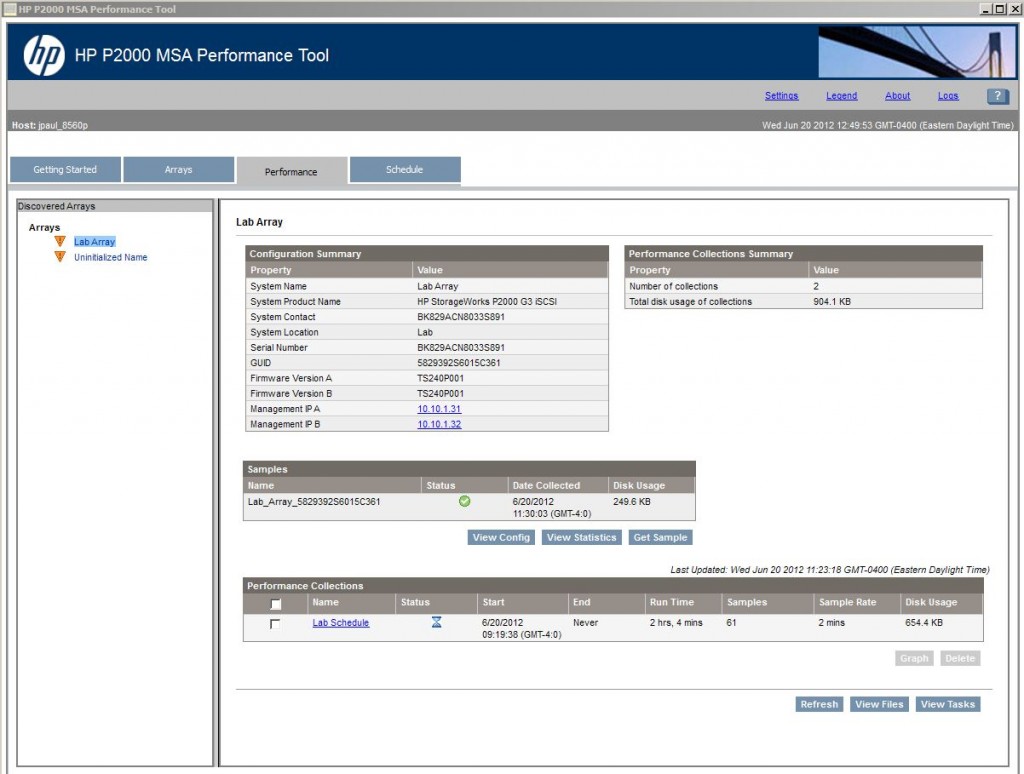This screenshot has width=1024, height=774.
Task: Click the warning icon beside Lab Array
Action: [x=60, y=242]
